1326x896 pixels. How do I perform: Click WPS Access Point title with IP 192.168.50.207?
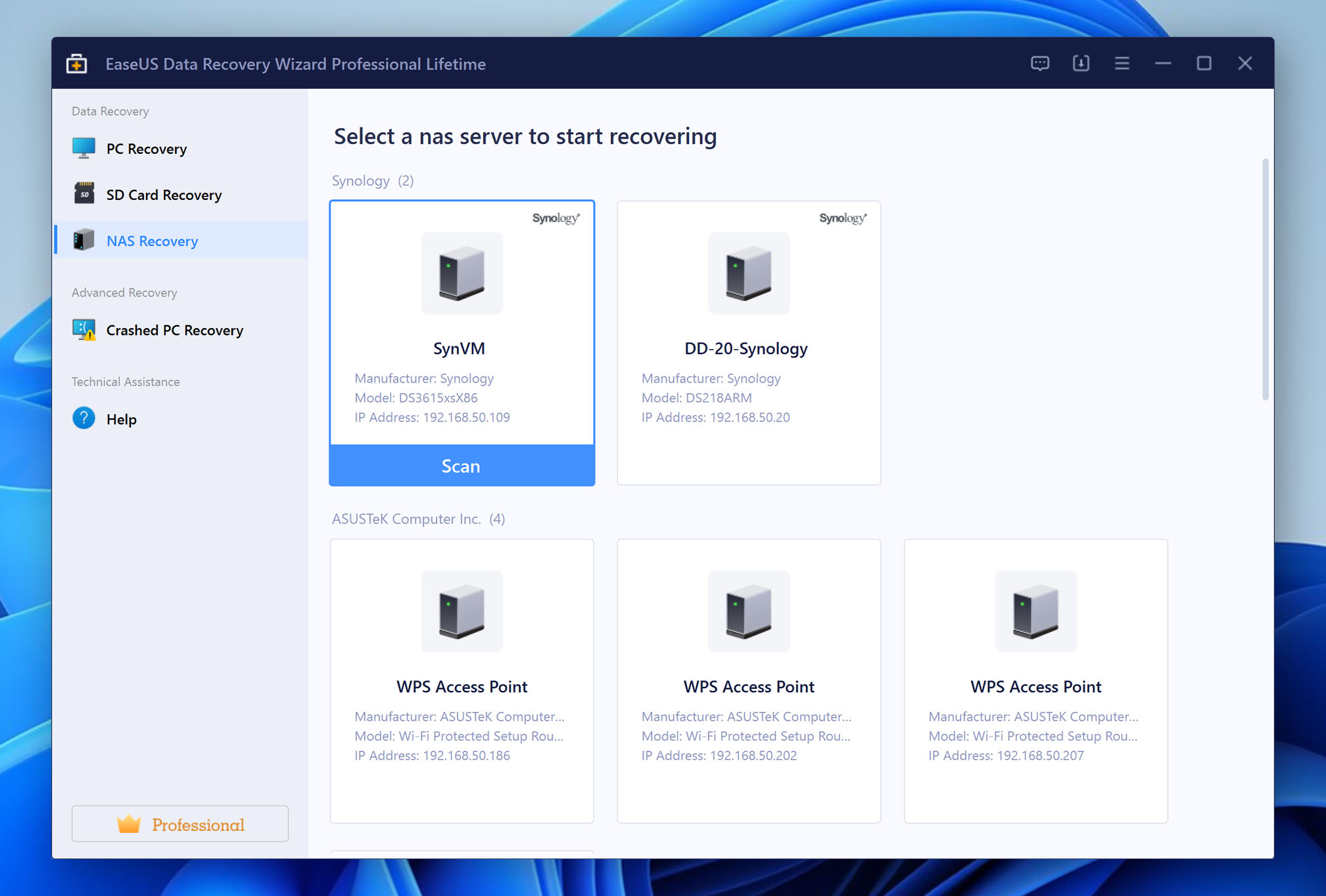[x=1035, y=686]
